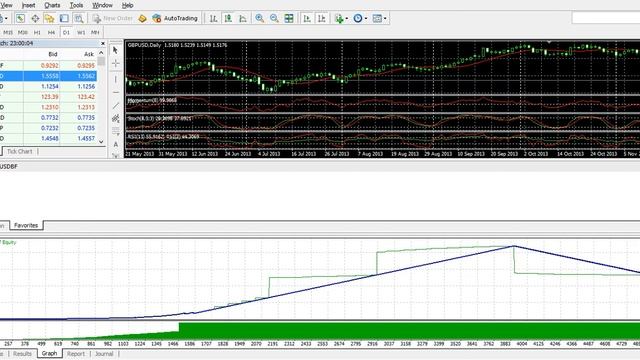Select the H1 timeframe

pyautogui.click(x=37, y=32)
